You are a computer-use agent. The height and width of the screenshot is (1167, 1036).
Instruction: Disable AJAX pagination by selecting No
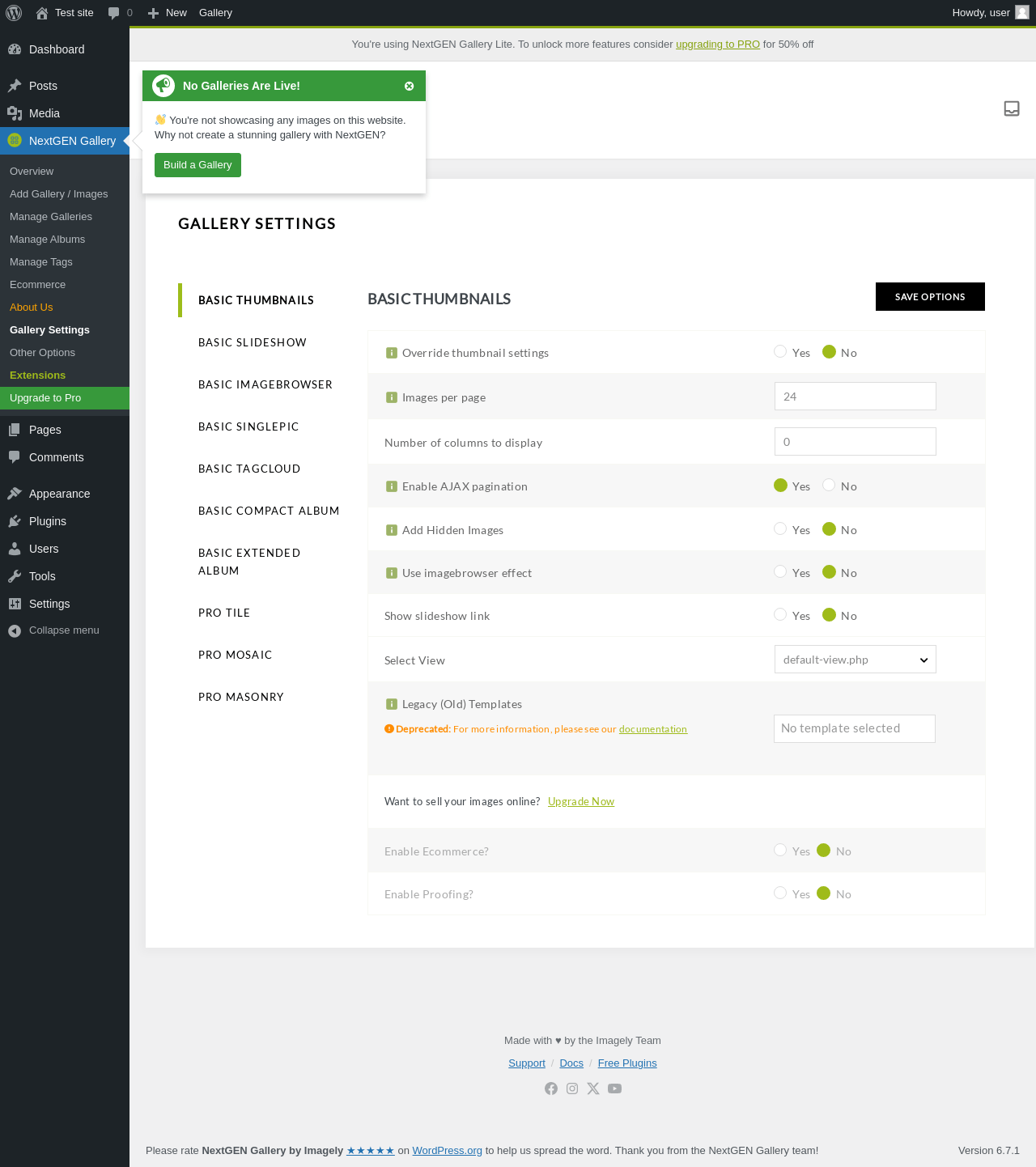[x=829, y=485]
